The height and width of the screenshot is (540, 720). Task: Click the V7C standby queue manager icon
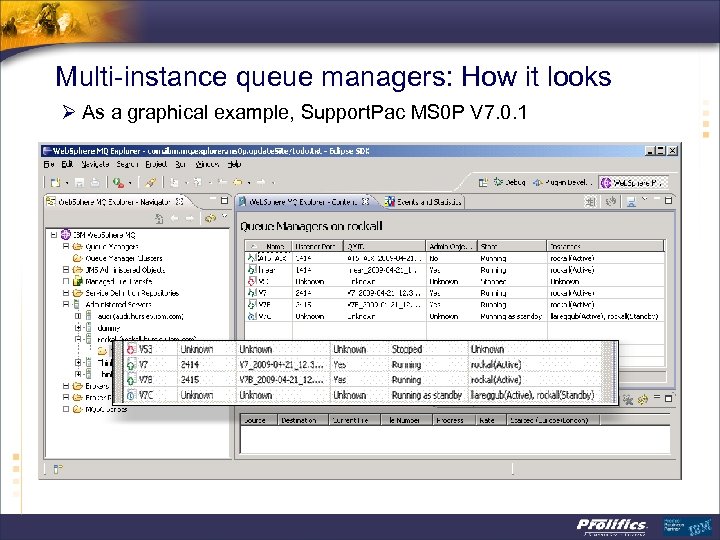(131, 395)
